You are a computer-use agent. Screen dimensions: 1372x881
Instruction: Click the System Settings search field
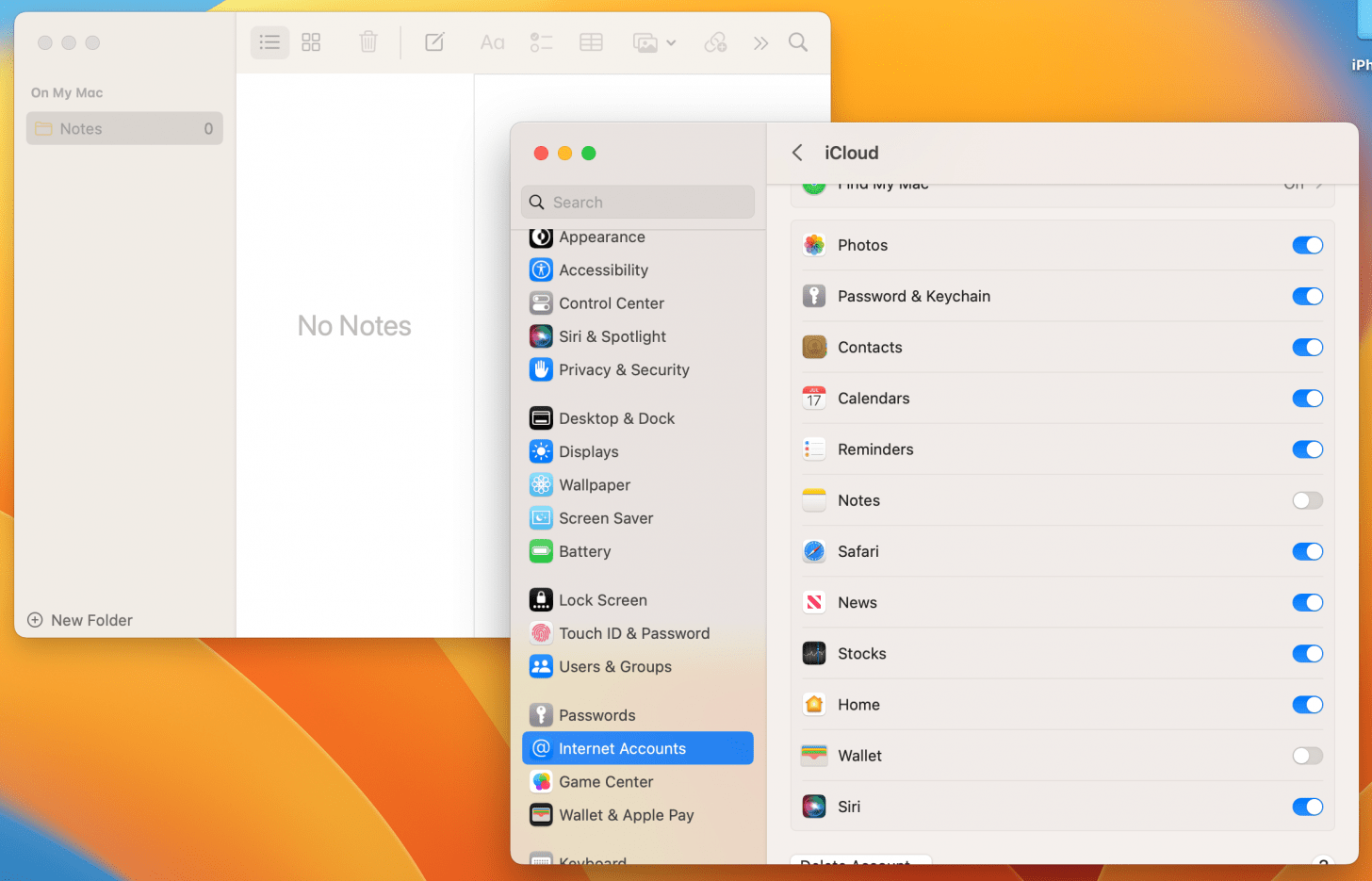pos(638,203)
